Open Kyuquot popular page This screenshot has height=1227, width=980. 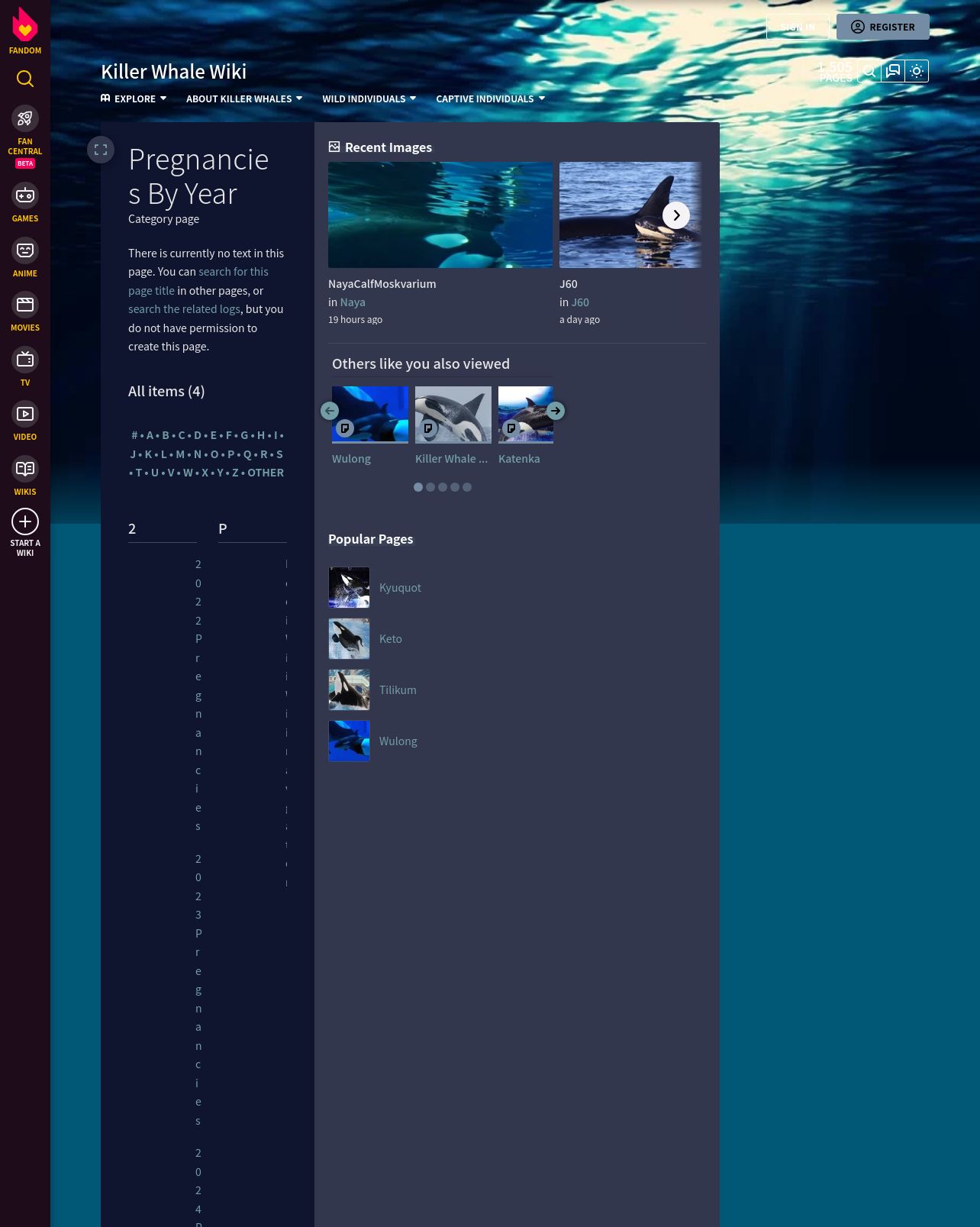click(x=400, y=588)
